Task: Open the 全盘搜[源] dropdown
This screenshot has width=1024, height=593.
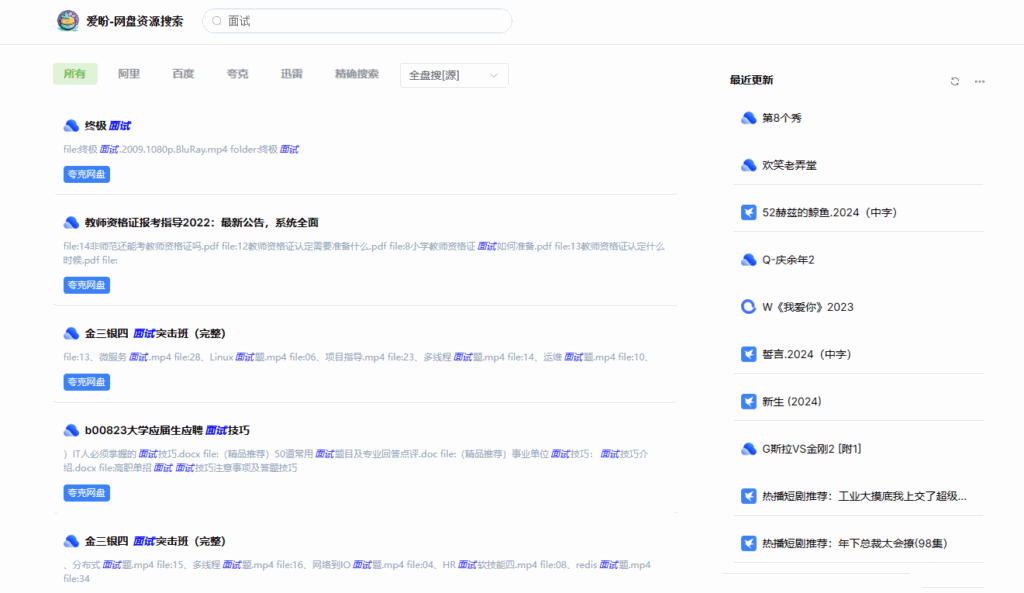Action: click(x=453, y=74)
